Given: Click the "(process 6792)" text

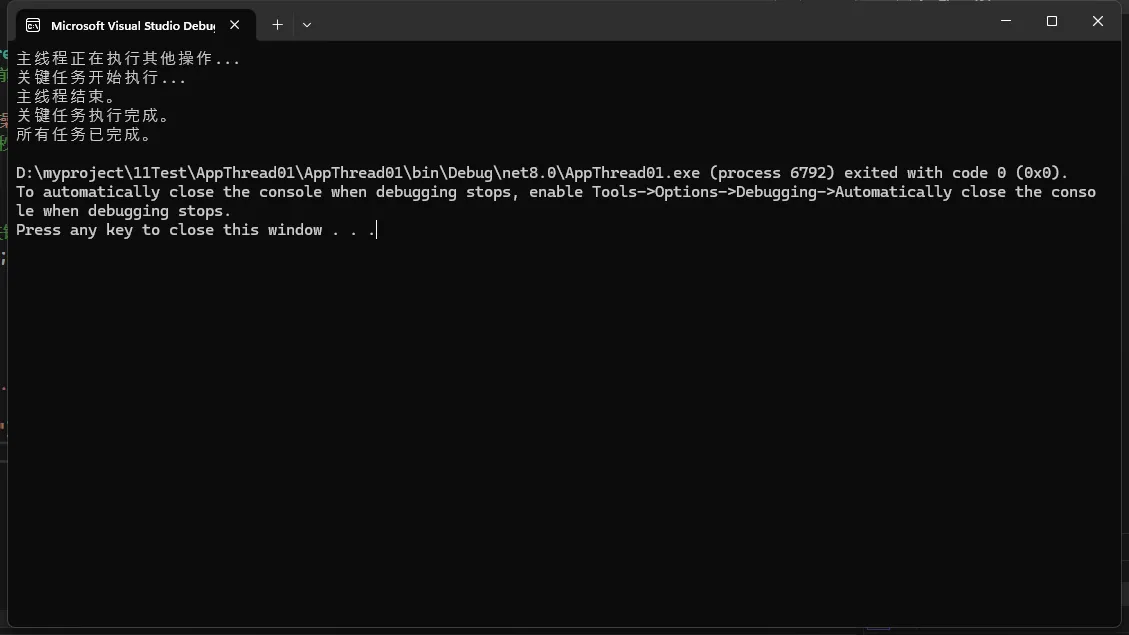Looking at the screenshot, I should click(x=771, y=173).
